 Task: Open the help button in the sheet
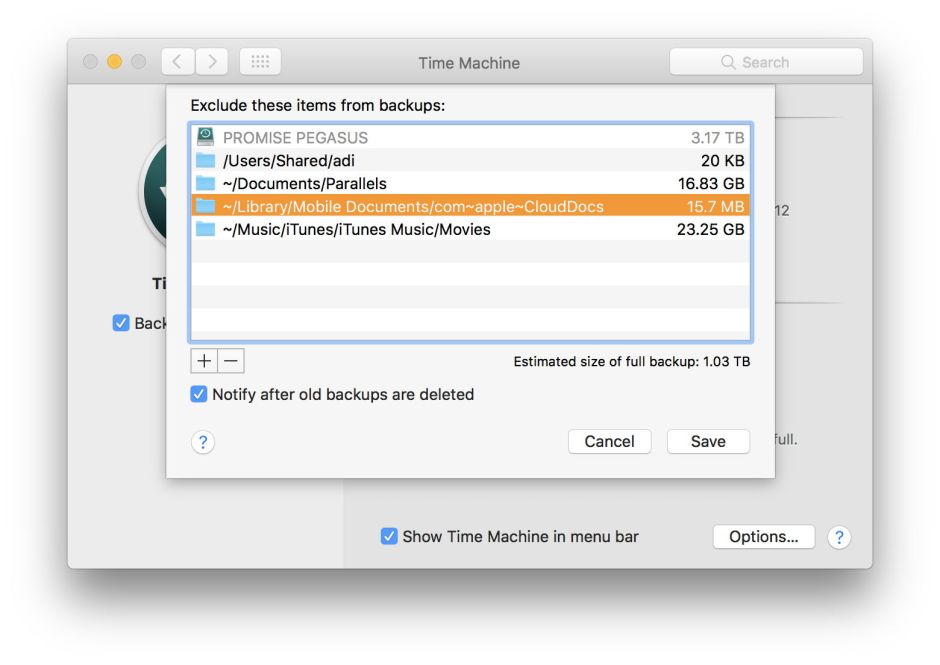click(202, 441)
